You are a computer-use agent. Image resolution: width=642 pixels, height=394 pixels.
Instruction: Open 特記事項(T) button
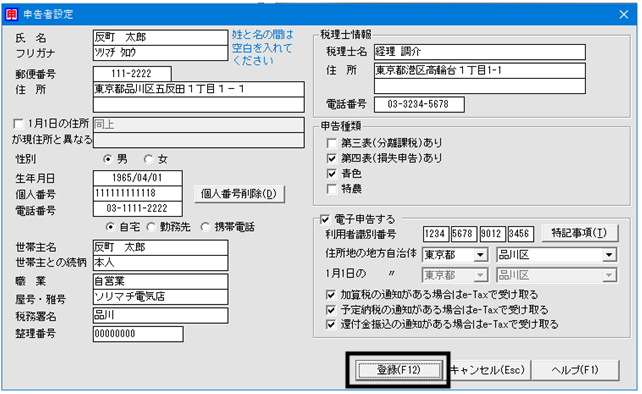[x=579, y=233]
